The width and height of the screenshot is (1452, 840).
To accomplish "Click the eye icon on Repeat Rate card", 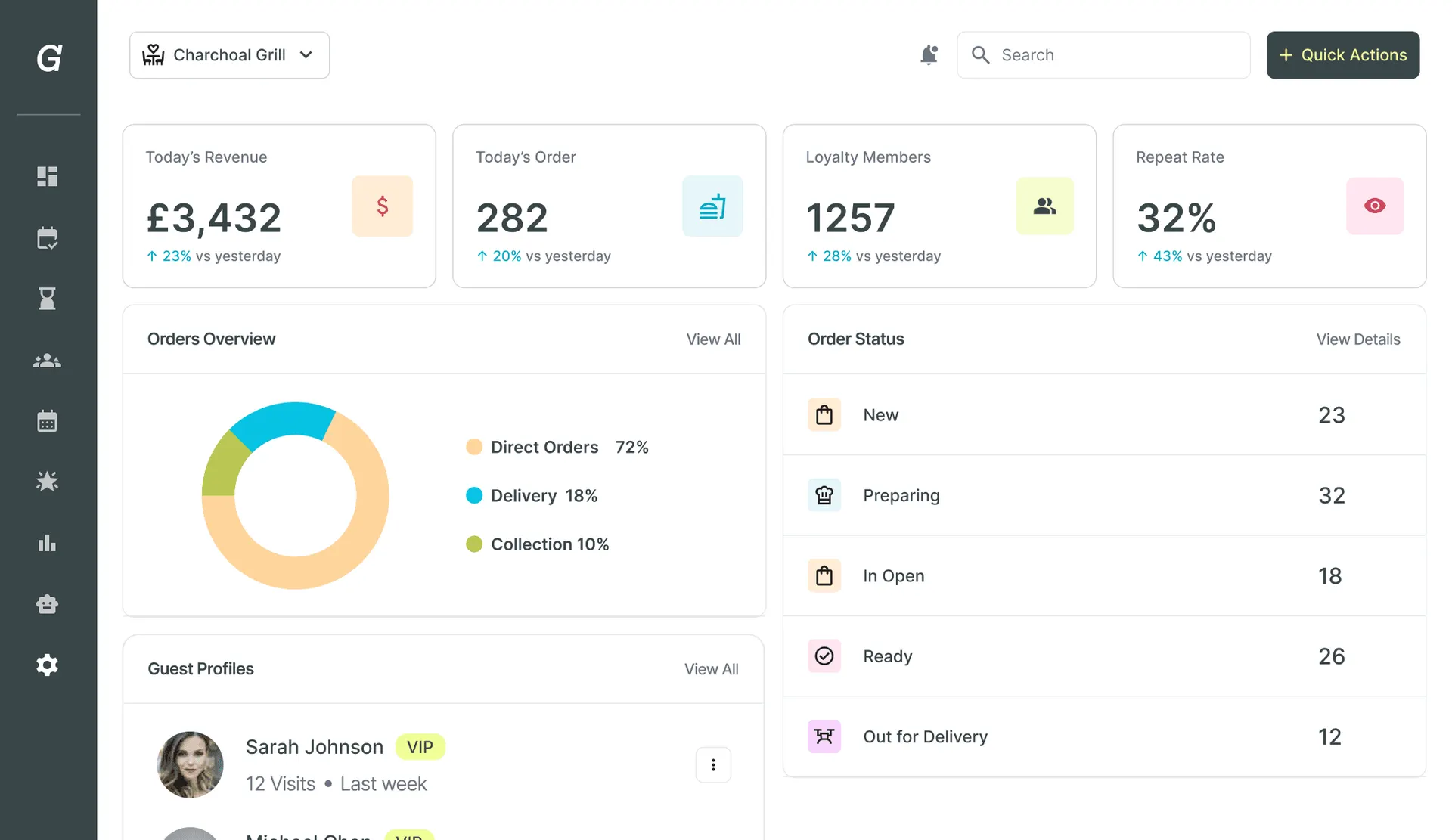I will (x=1375, y=206).
